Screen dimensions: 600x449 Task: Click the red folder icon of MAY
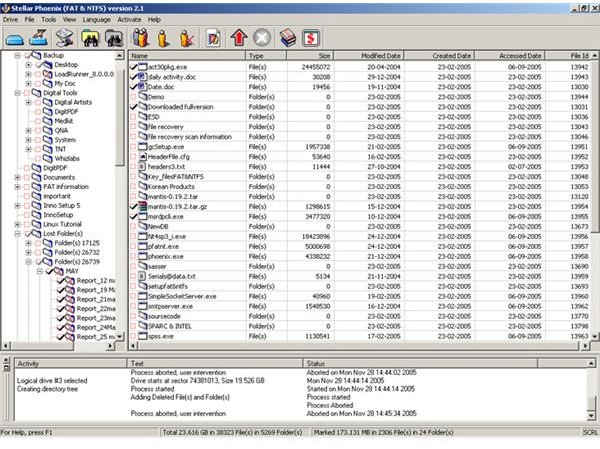pyautogui.click(x=59, y=271)
